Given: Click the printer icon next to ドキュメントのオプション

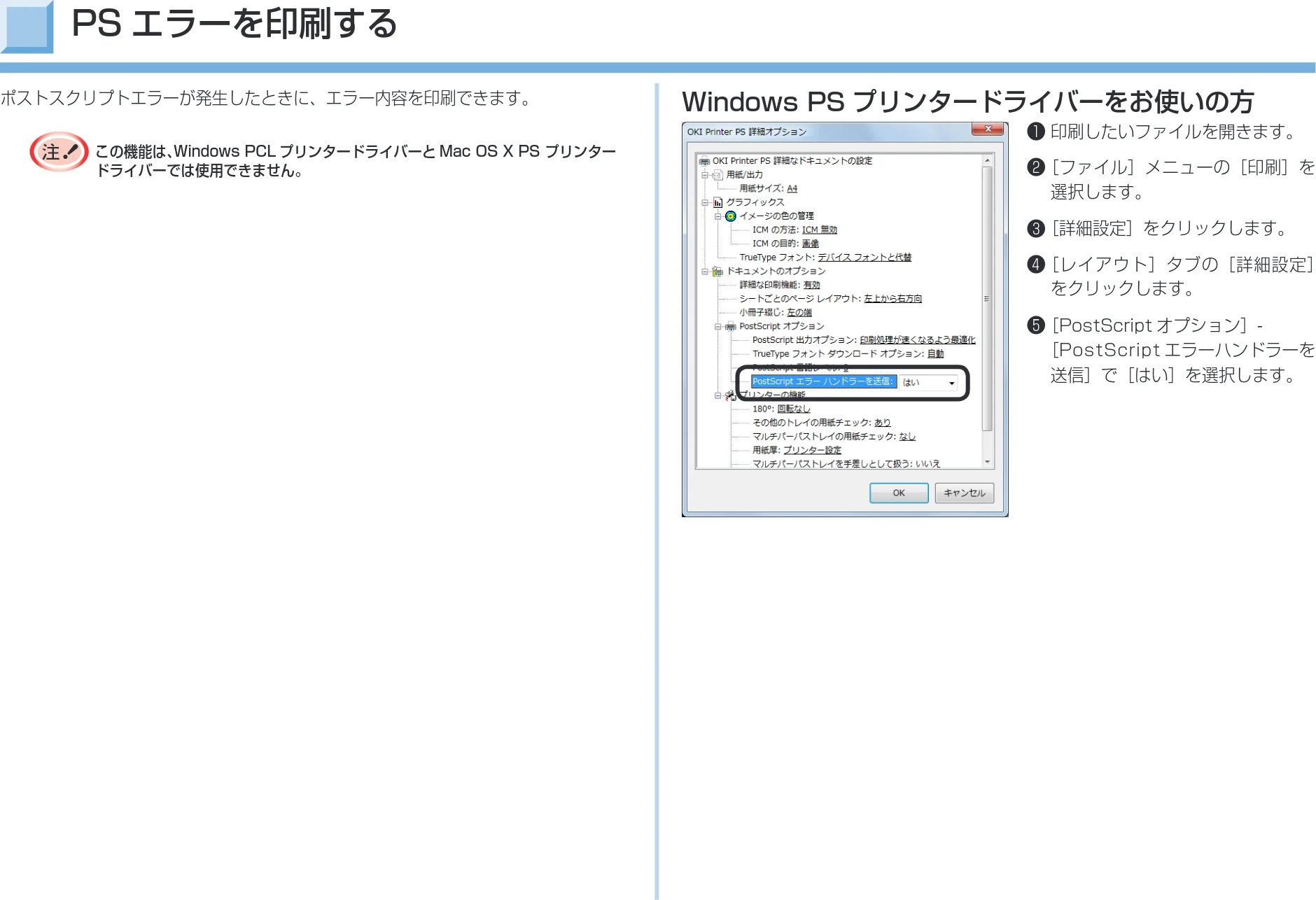Looking at the screenshot, I should [717, 272].
